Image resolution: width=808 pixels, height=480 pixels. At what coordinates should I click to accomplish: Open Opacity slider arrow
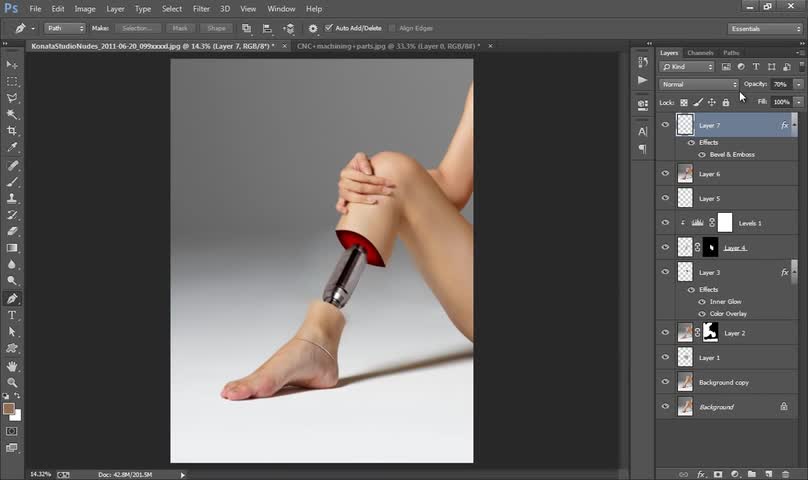point(798,84)
